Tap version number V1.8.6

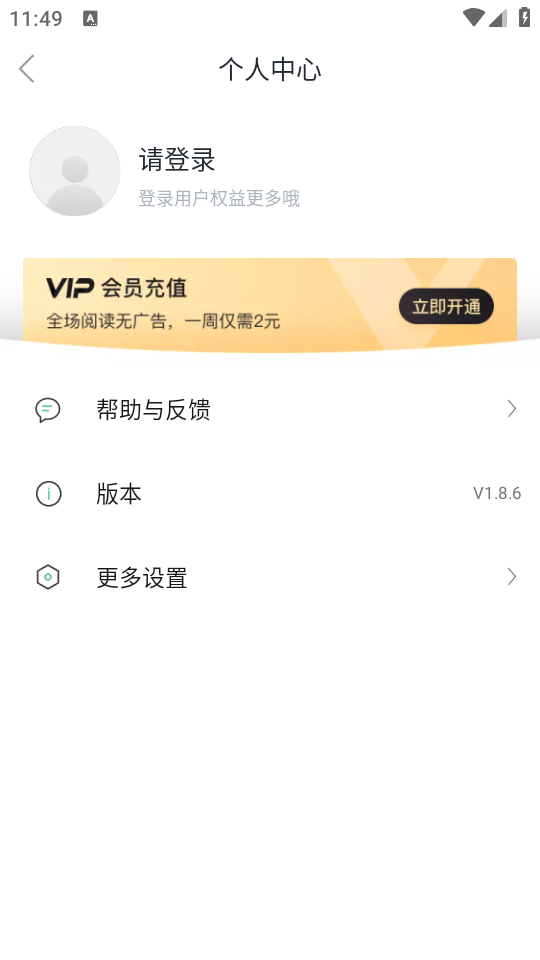pyautogui.click(x=497, y=493)
